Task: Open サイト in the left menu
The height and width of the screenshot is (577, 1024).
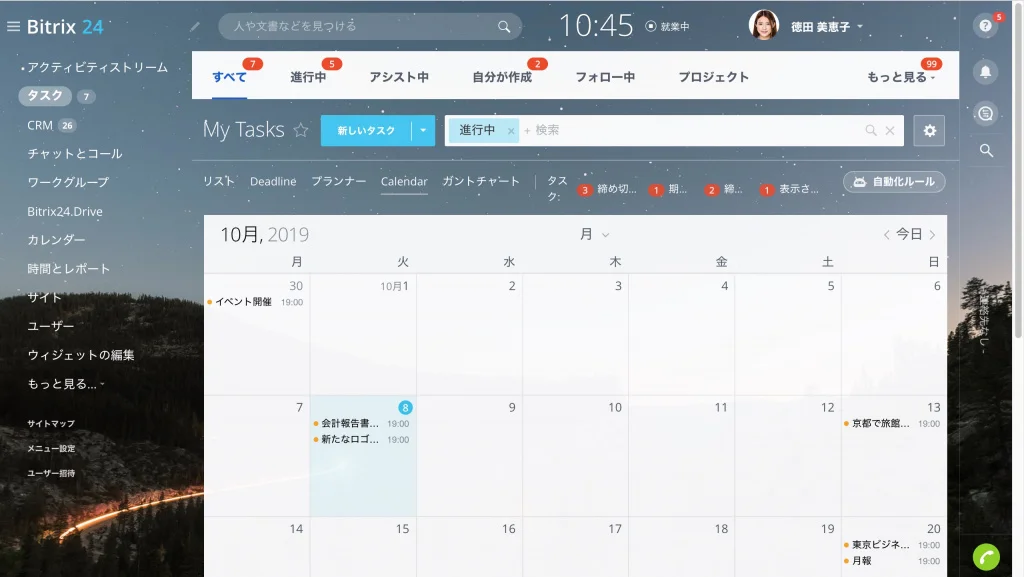Action: (x=44, y=297)
